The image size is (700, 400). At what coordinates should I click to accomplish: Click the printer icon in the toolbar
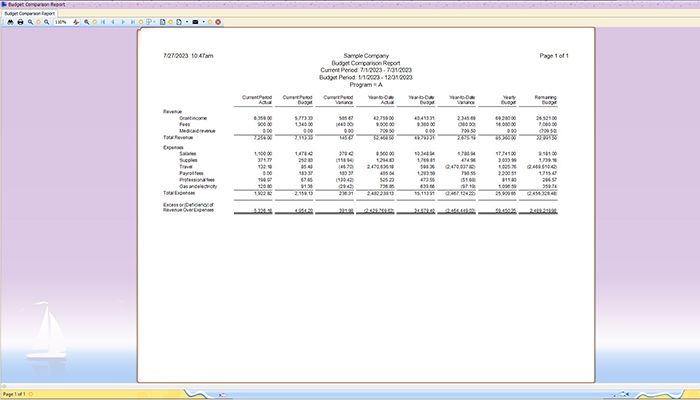(20, 22)
